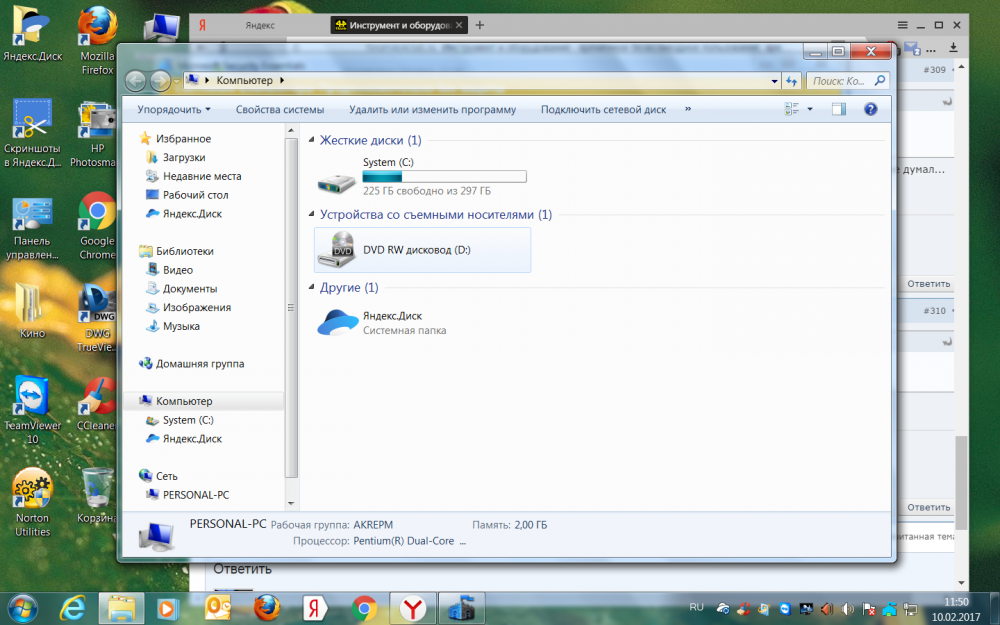Show more toolbar commands chevron
This screenshot has height=625, width=1000.
point(688,109)
